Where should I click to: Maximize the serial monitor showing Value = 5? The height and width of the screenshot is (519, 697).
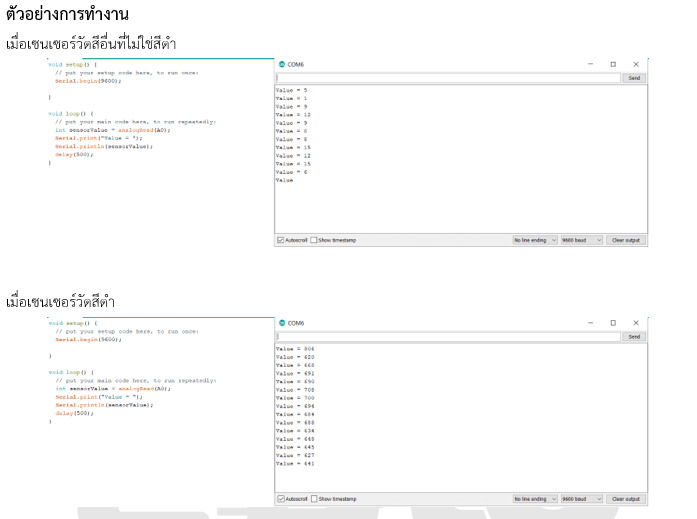613,64
